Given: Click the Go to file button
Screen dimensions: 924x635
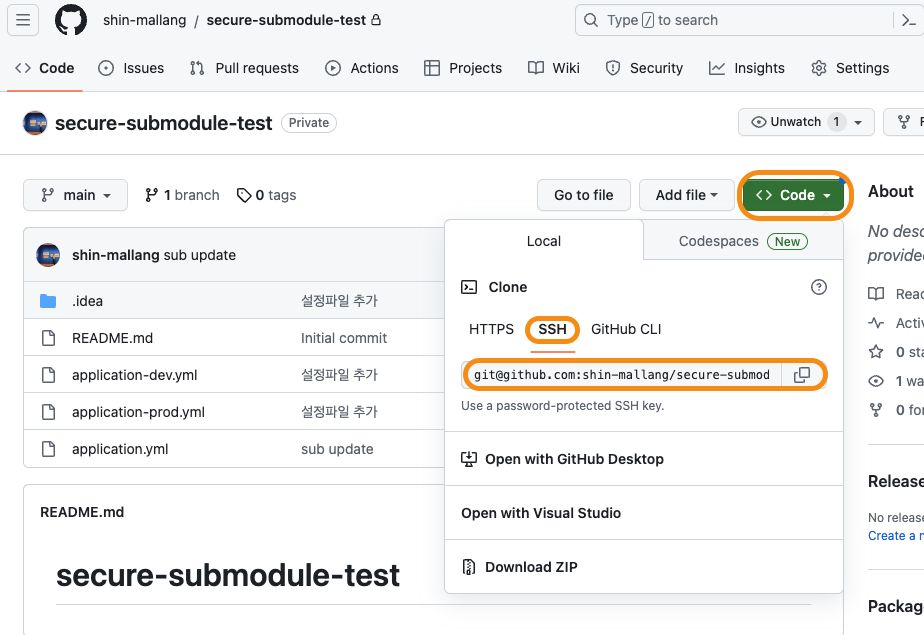Looking at the screenshot, I should [x=583, y=195].
